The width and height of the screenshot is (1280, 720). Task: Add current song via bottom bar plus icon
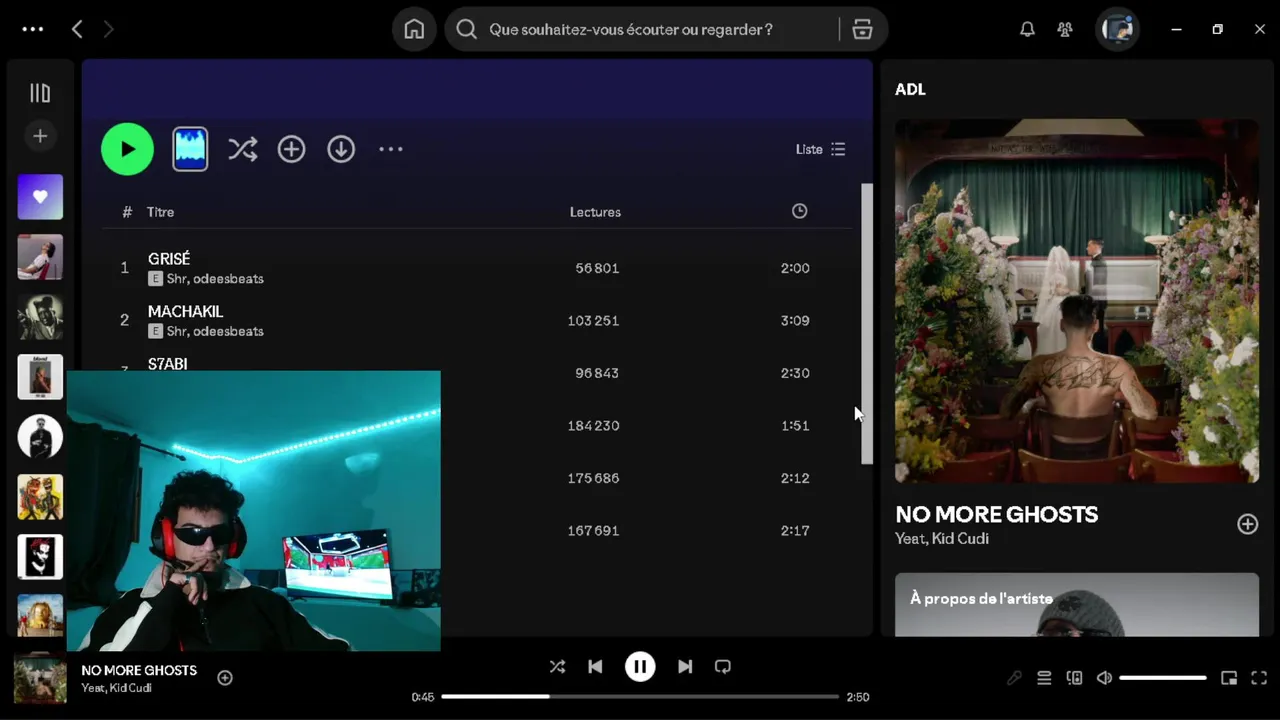[x=225, y=678]
